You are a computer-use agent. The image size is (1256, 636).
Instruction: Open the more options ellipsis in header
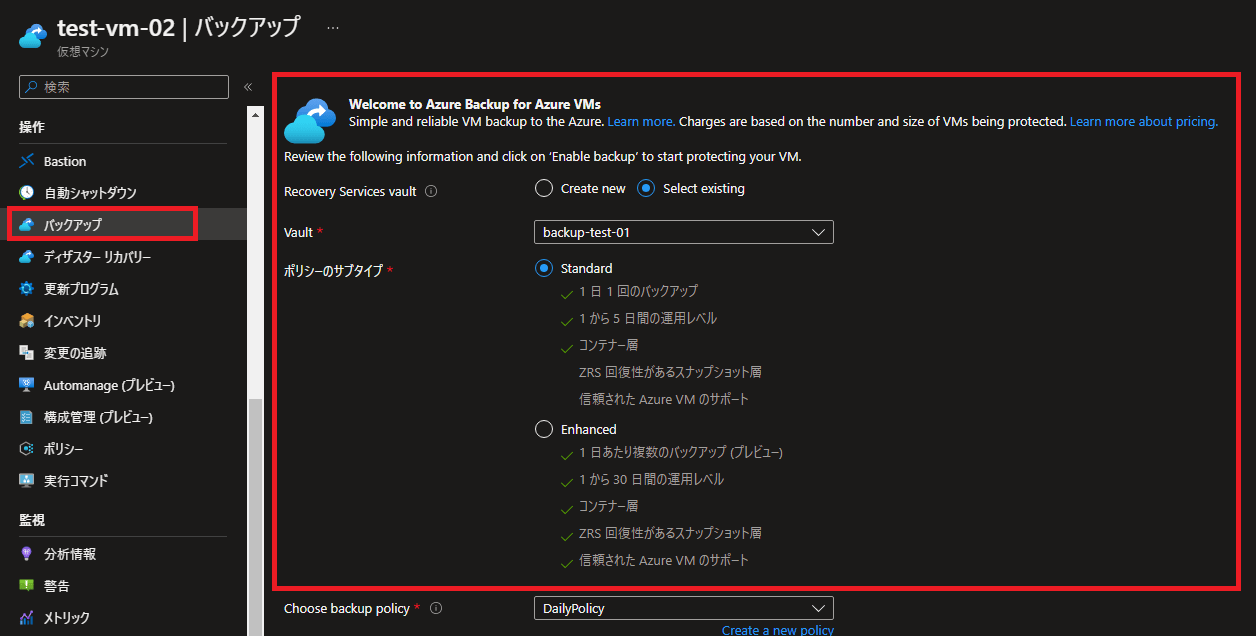(333, 28)
